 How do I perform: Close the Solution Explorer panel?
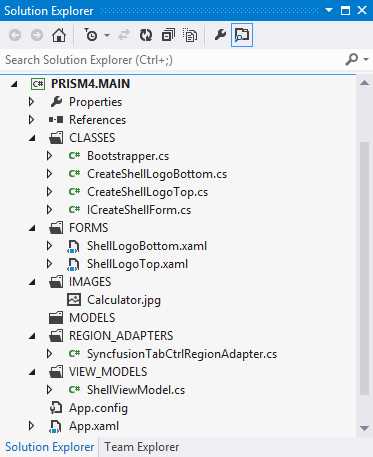(362, 10)
